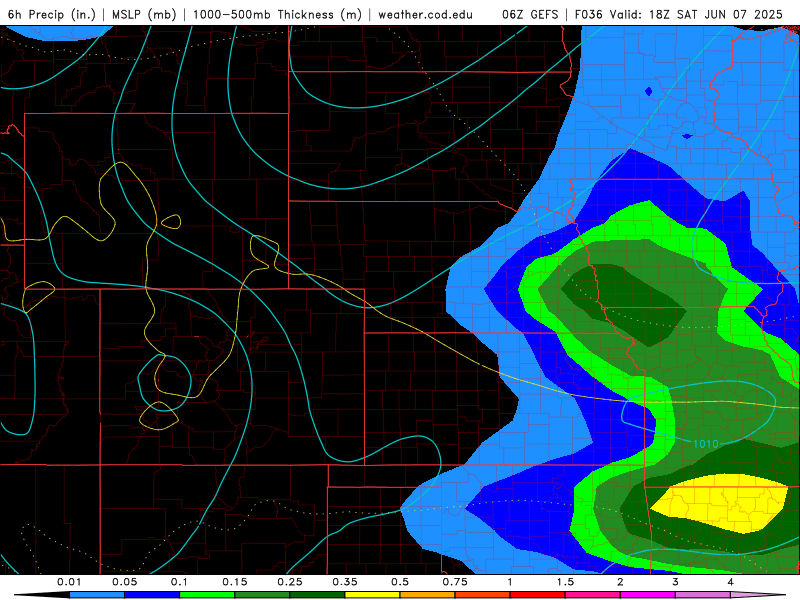Click the '1010' isobar contour label
The width and height of the screenshot is (800, 600).
point(706,444)
